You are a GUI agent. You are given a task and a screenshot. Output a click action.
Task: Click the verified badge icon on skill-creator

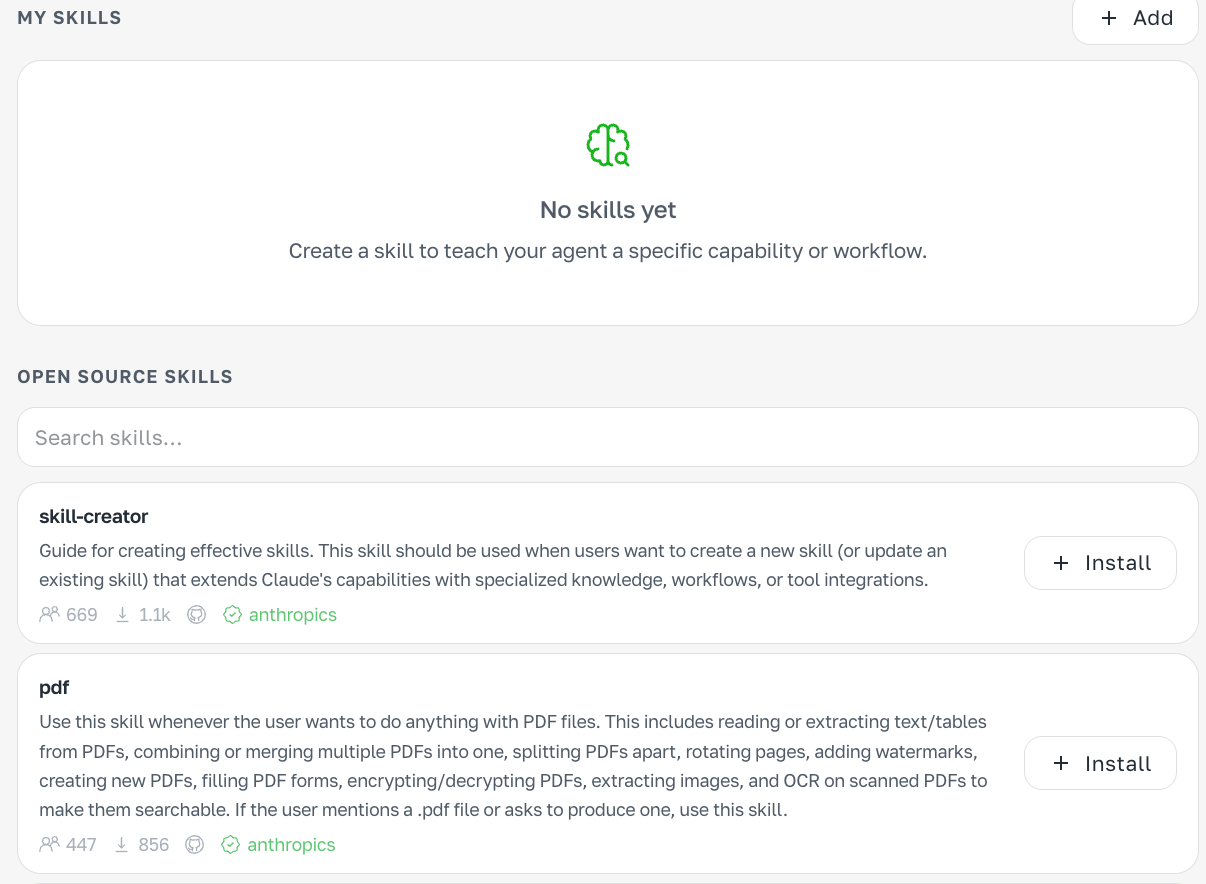tap(232, 615)
